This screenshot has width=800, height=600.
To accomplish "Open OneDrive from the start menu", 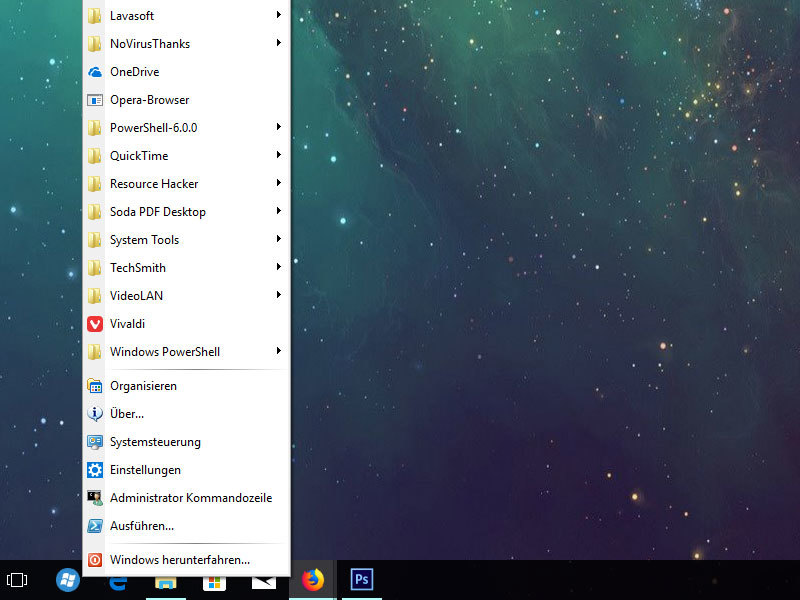I will 133,71.
